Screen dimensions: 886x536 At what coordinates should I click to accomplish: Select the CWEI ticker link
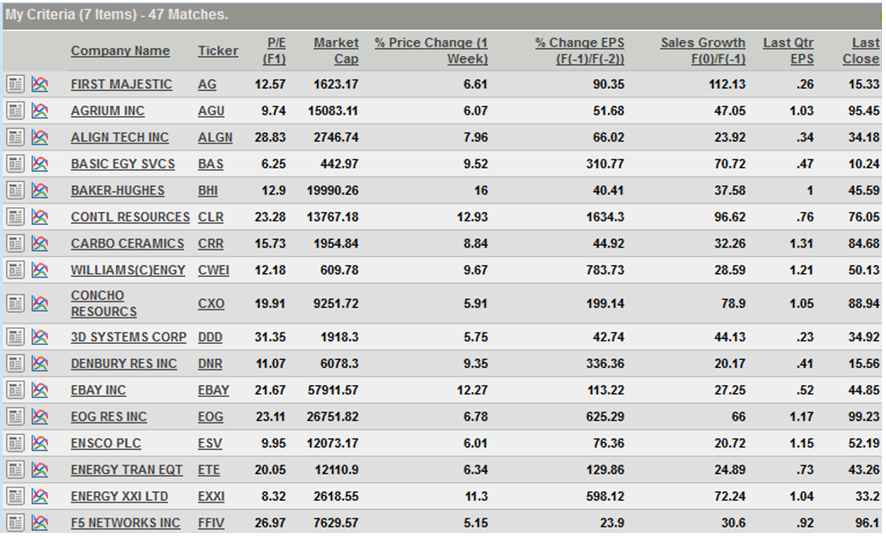point(214,271)
